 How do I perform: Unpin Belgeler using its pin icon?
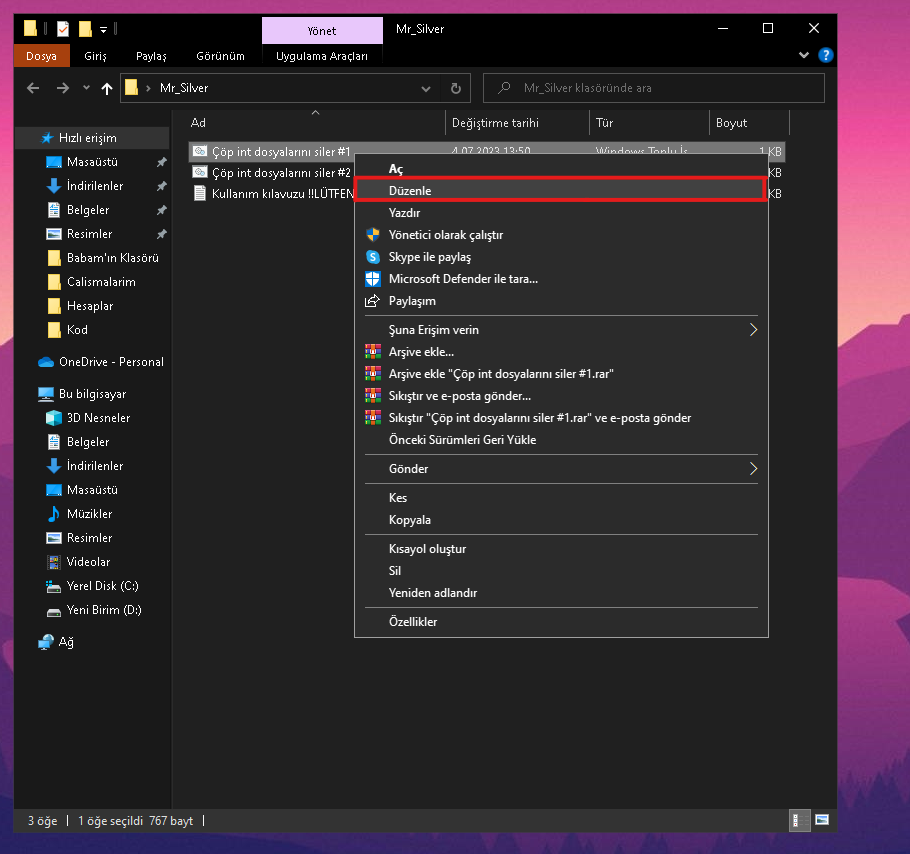coord(161,210)
